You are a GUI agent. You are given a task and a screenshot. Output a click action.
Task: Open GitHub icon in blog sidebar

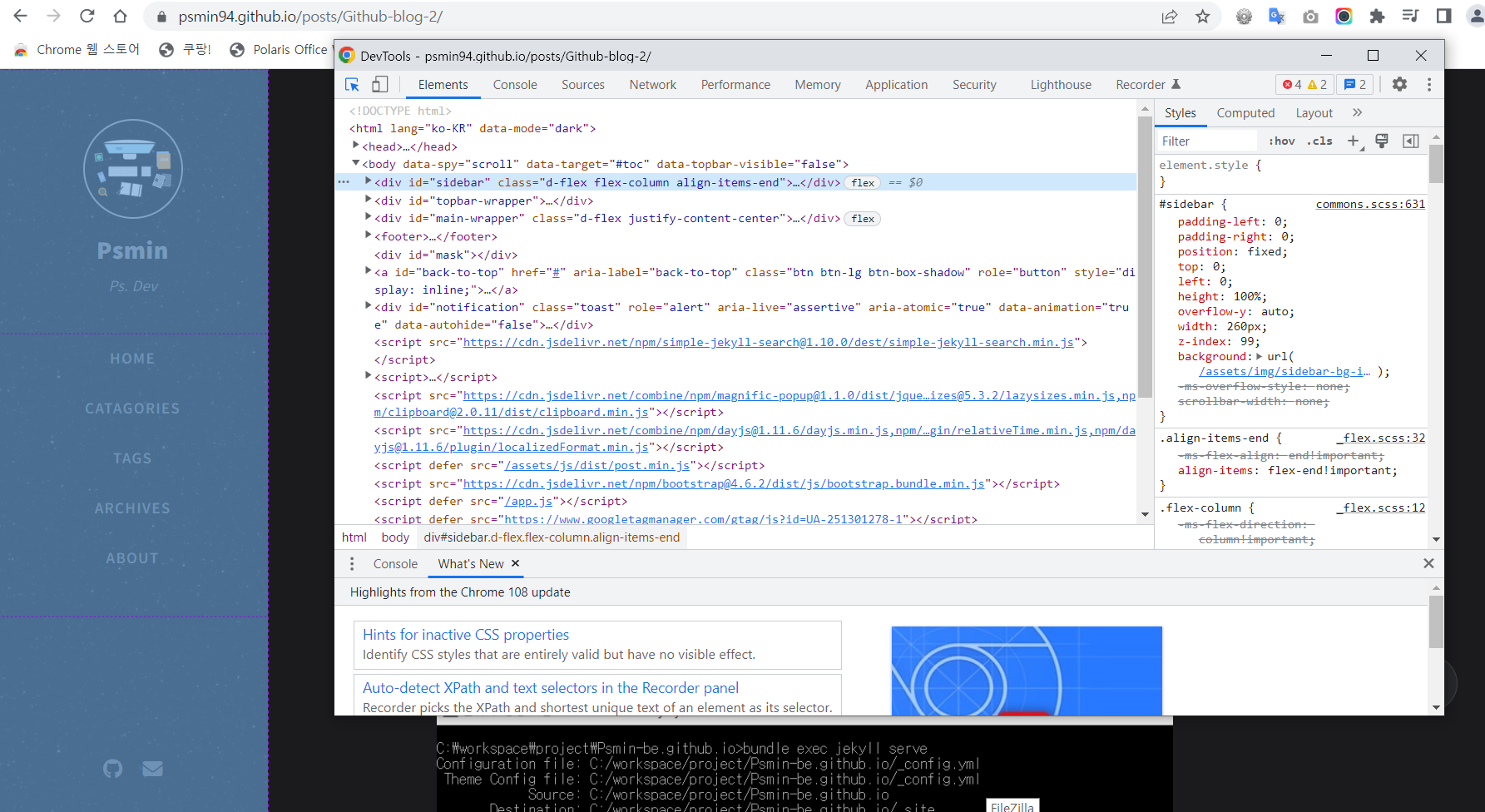click(x=112, y=769)
